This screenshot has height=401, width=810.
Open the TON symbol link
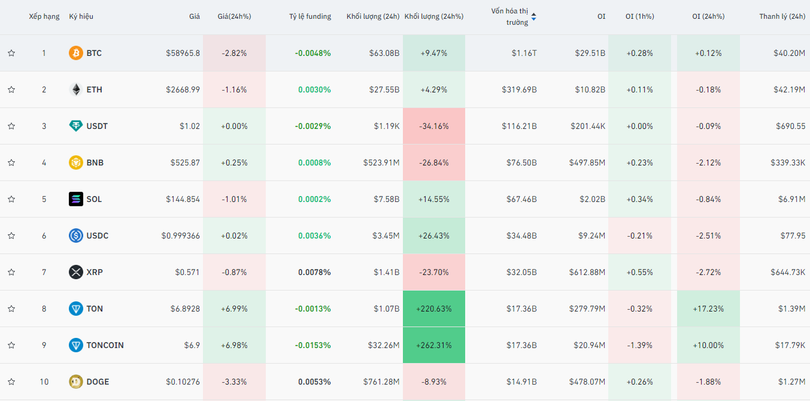(94, 309)
